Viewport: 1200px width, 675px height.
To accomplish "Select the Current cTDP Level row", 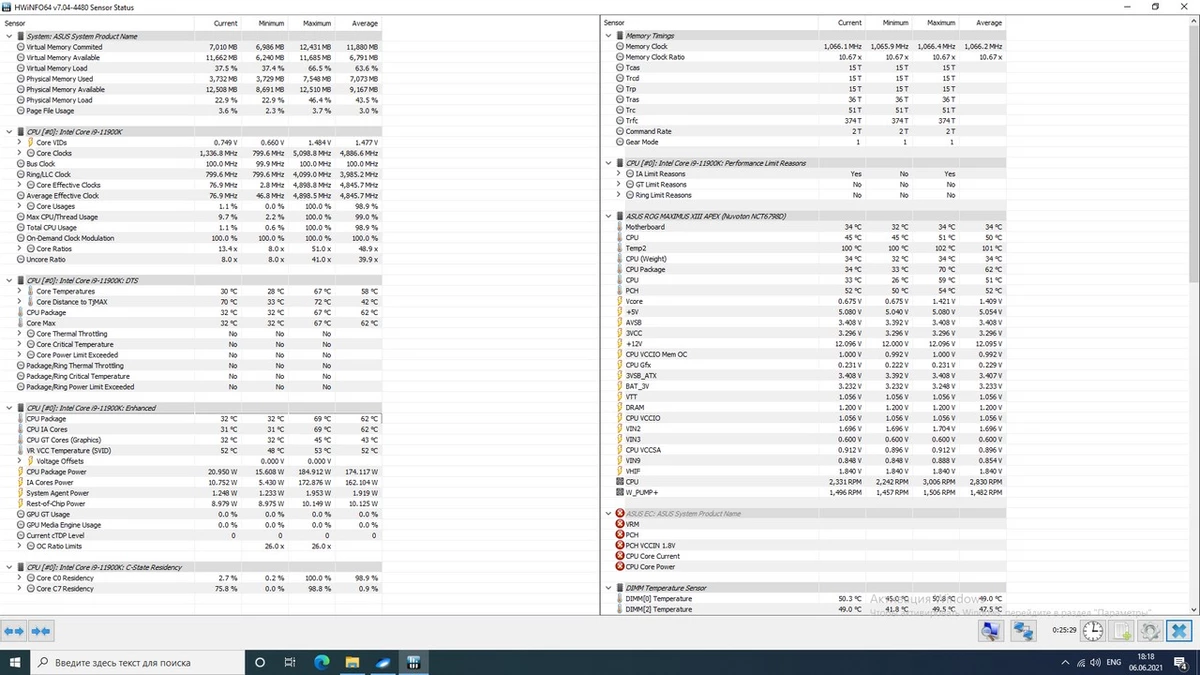I will coord(195,536).
